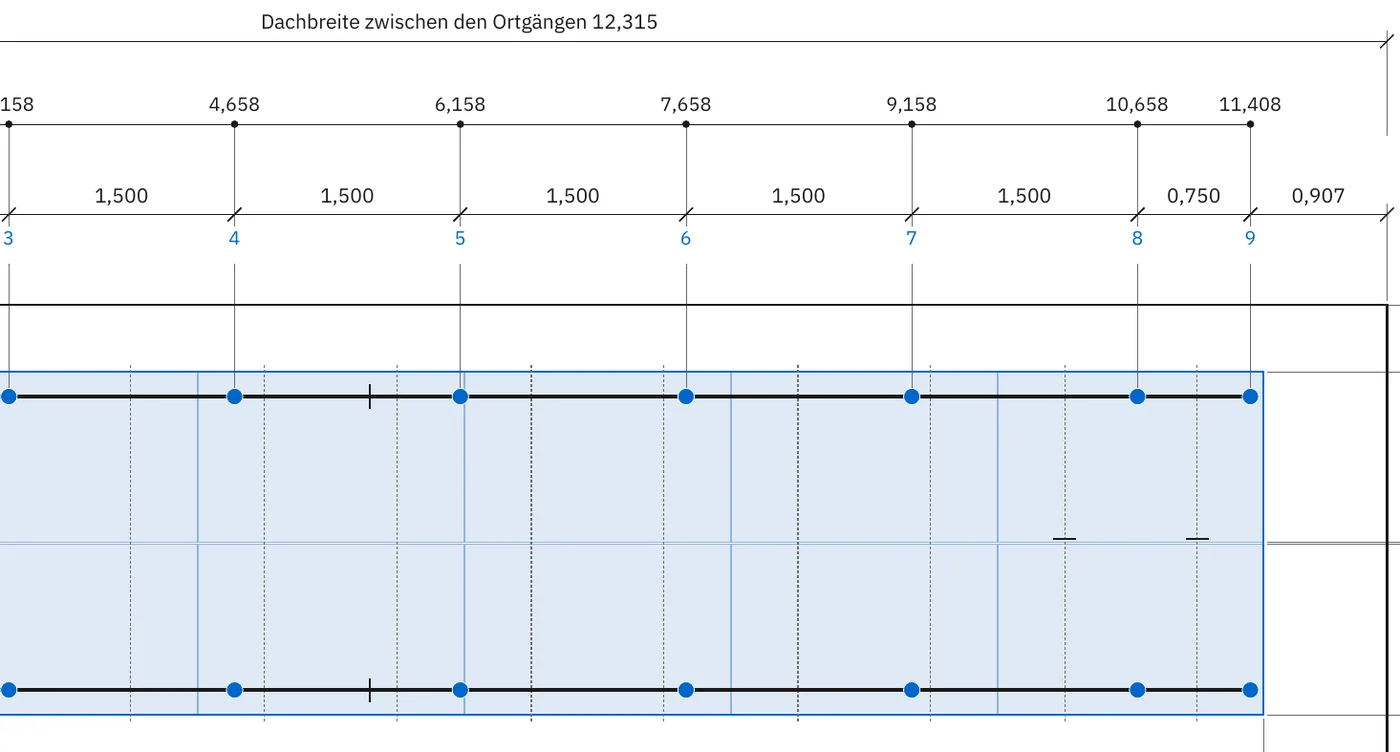1400x752 pixels.
Task: Pick the 9,158 position value
Action: [x=912, y=104]
